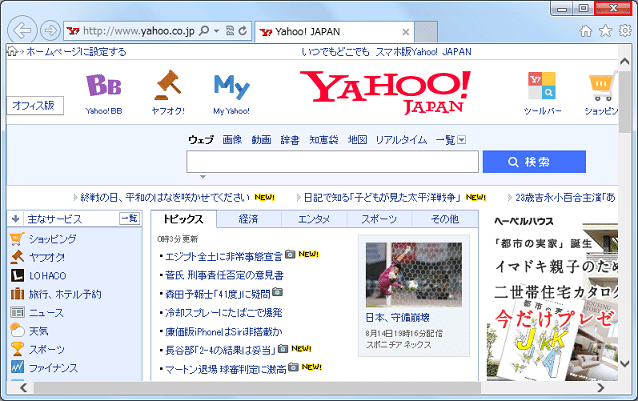
Task: Click the camera icon beside 森田予報士 headline
Action: [277, 292]
